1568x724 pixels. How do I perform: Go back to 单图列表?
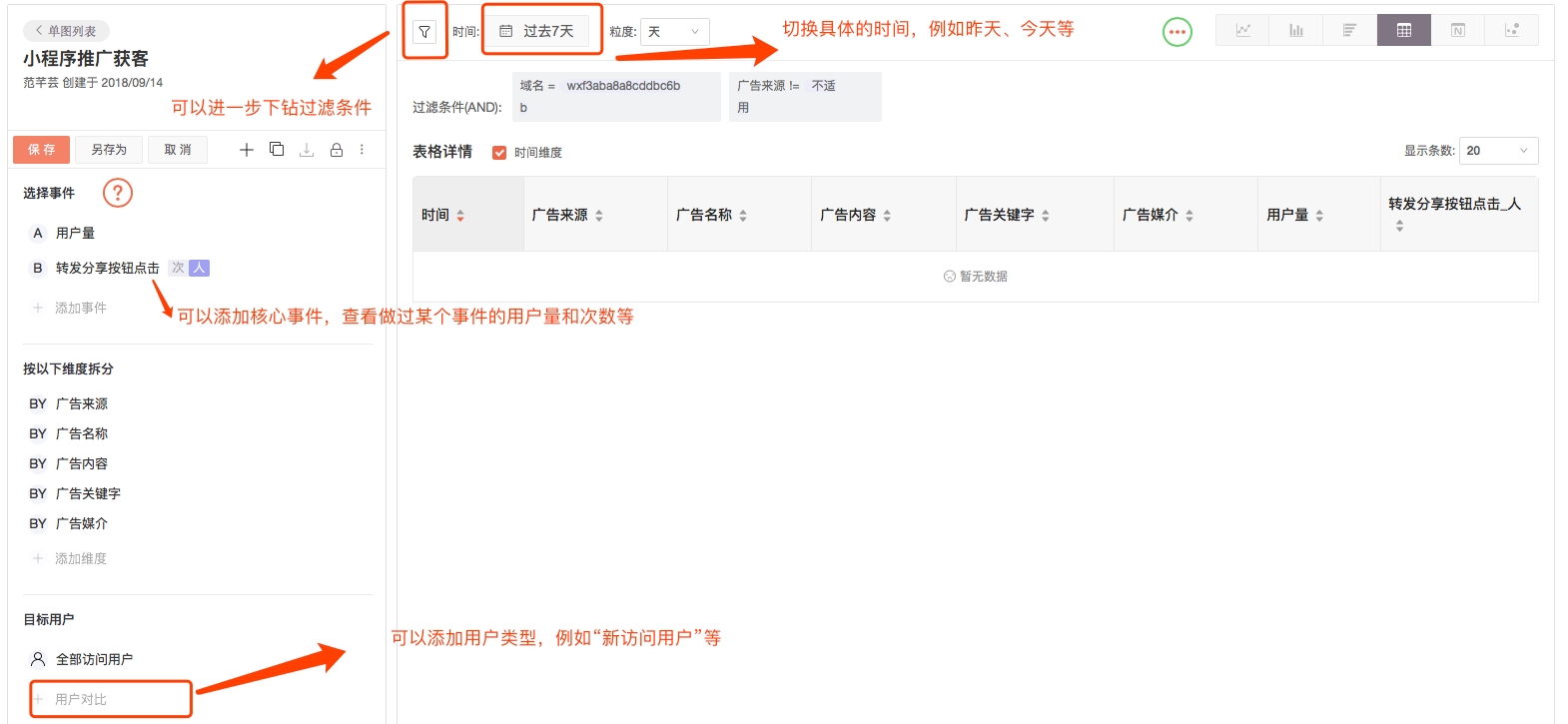pyautogui.click(x=66, y=31)
